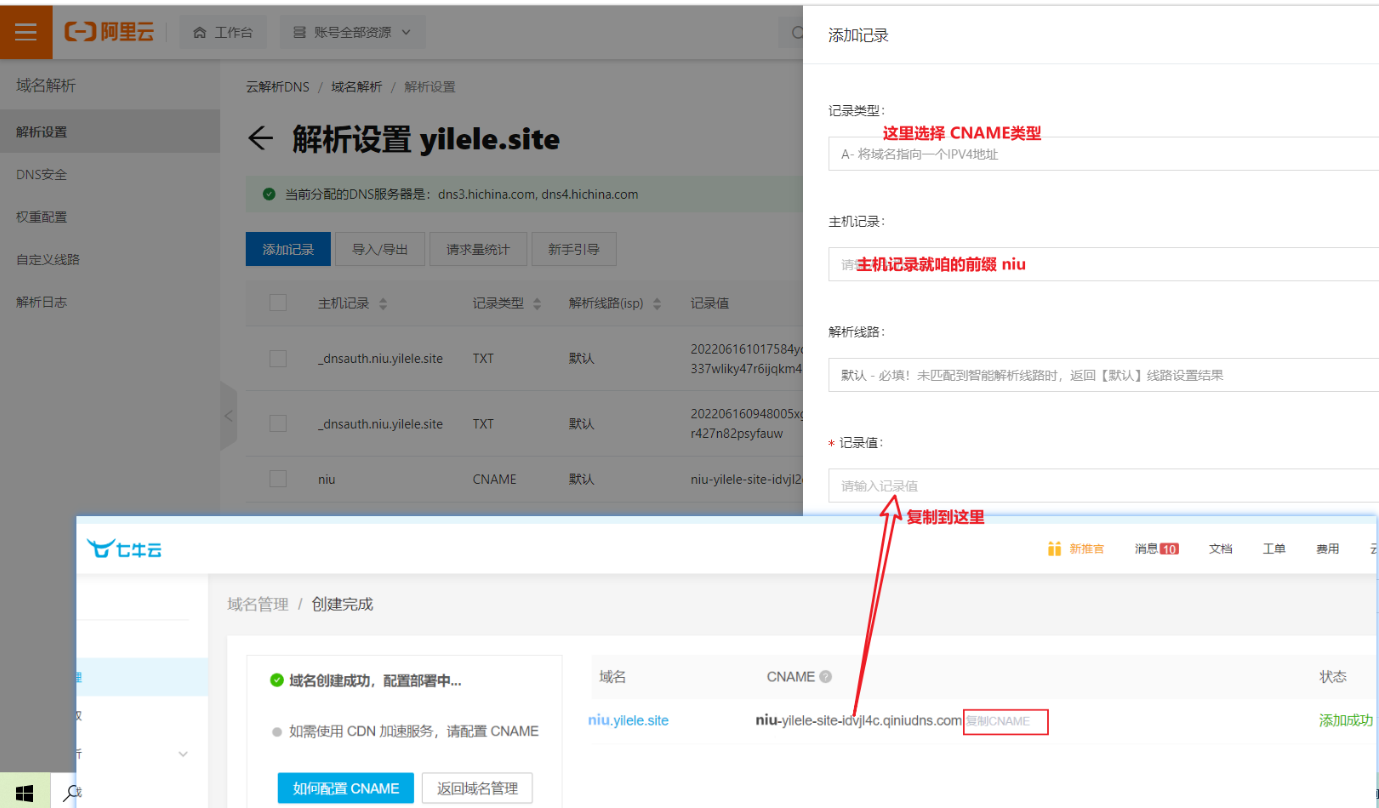1379x808 pixels.
Task: Sort by 解析线路(isp) column
Action: coord(657,304)
